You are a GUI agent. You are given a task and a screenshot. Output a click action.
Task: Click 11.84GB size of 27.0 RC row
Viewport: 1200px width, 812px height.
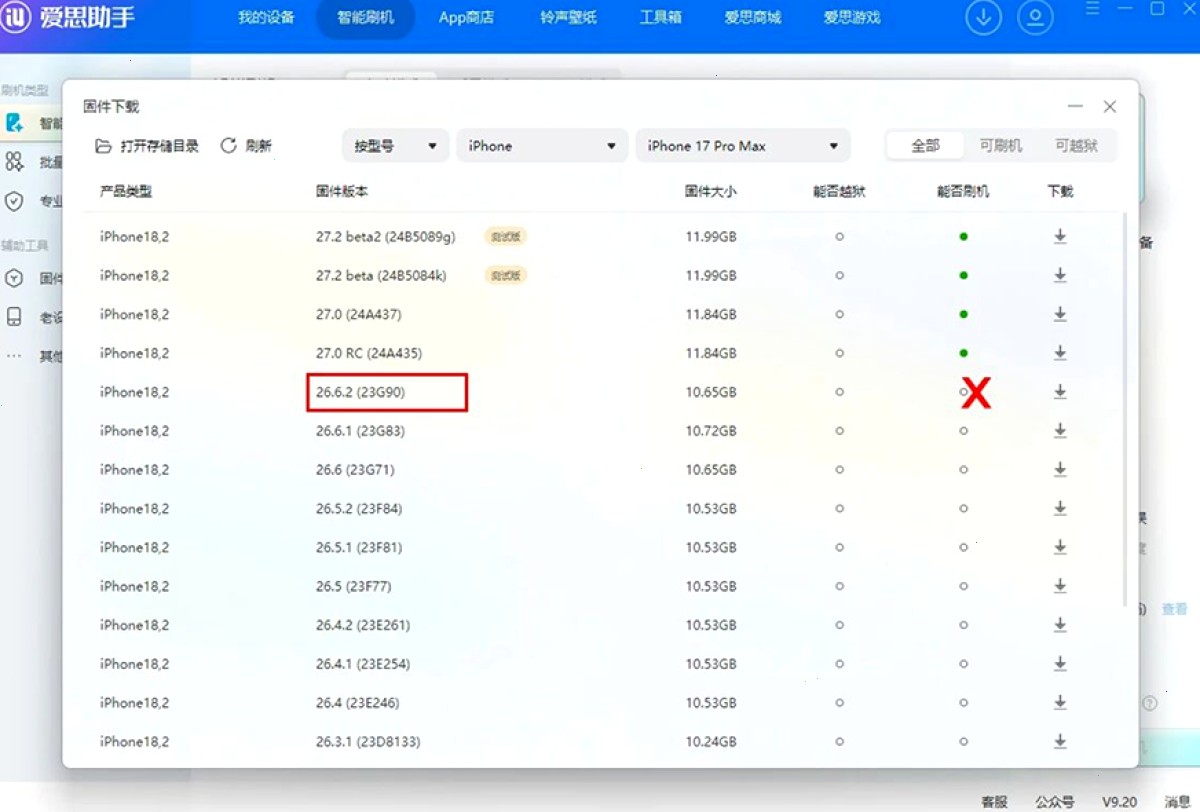[711, 353]
